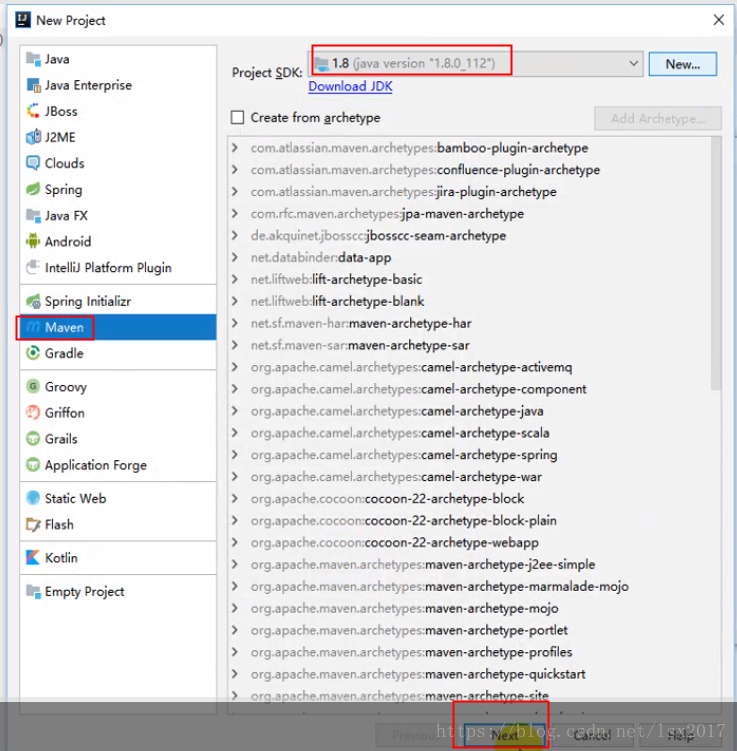Click the Static Web globe icon
This screenshot has height=751, width=737.
33,498
